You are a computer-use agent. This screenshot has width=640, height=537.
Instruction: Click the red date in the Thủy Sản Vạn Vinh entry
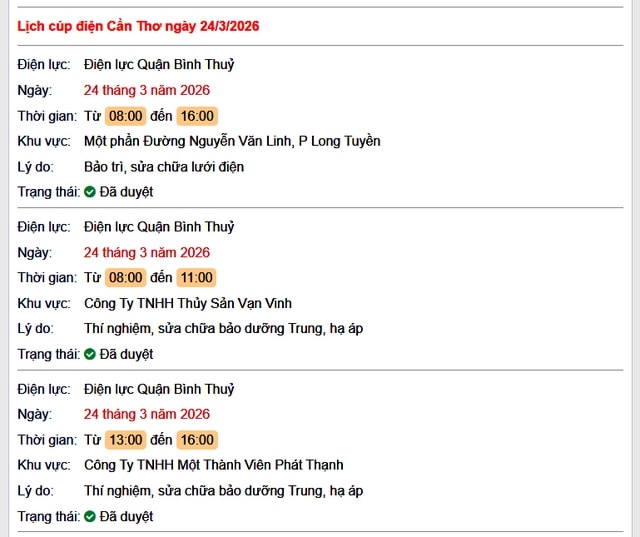click(x=147, y=252)
